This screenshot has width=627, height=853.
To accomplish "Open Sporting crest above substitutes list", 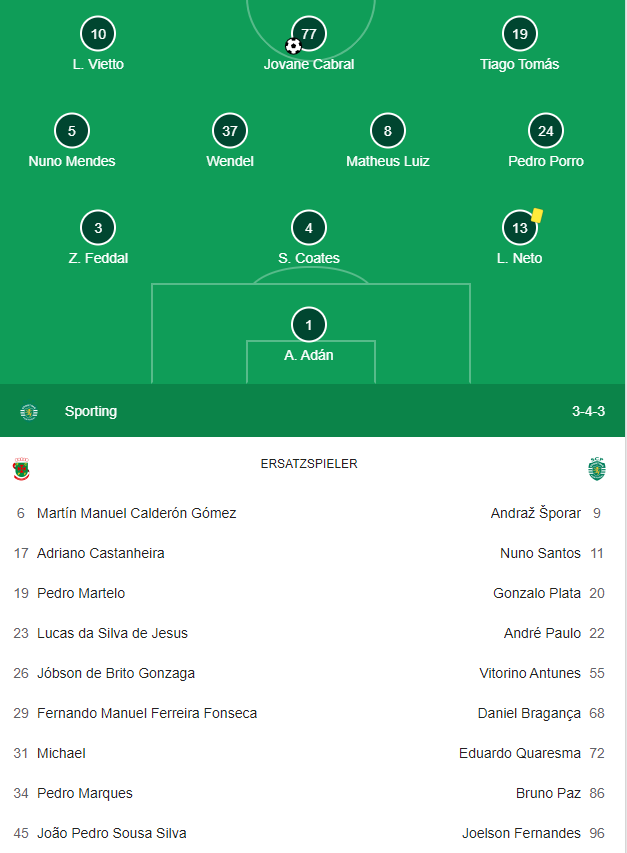I will (597, 469).
